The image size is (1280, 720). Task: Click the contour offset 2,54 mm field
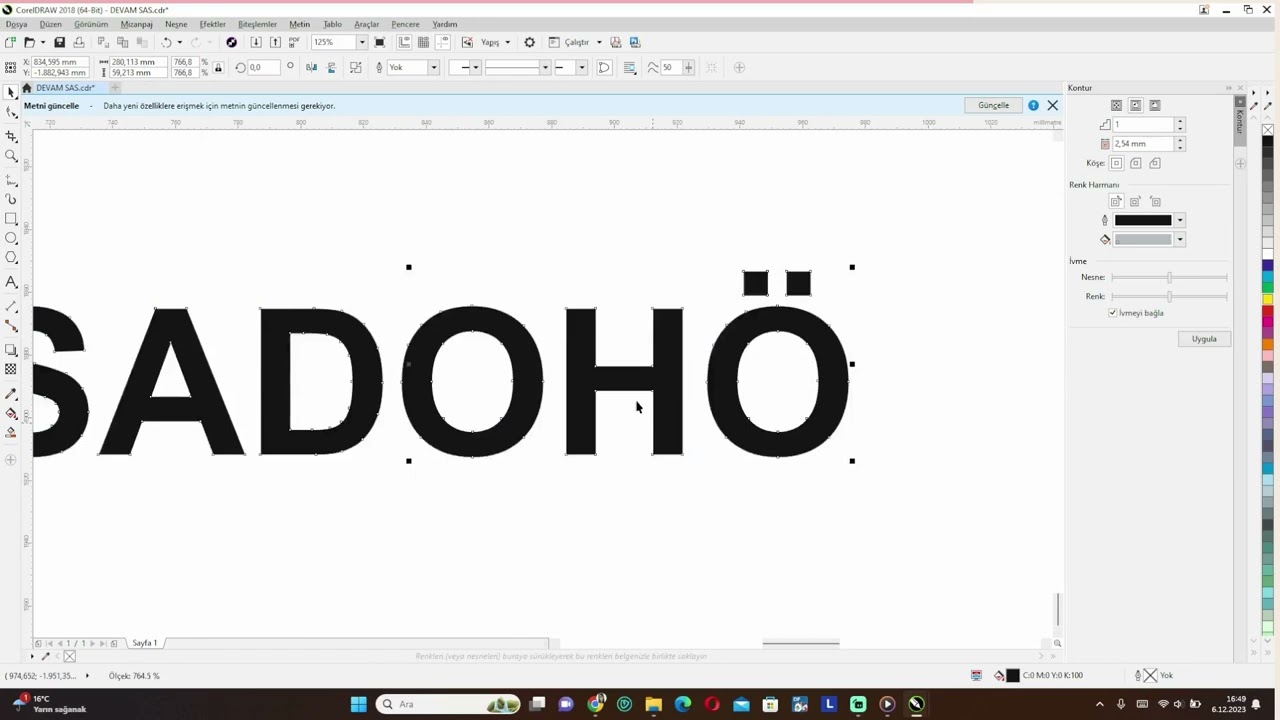[1143, 144]
